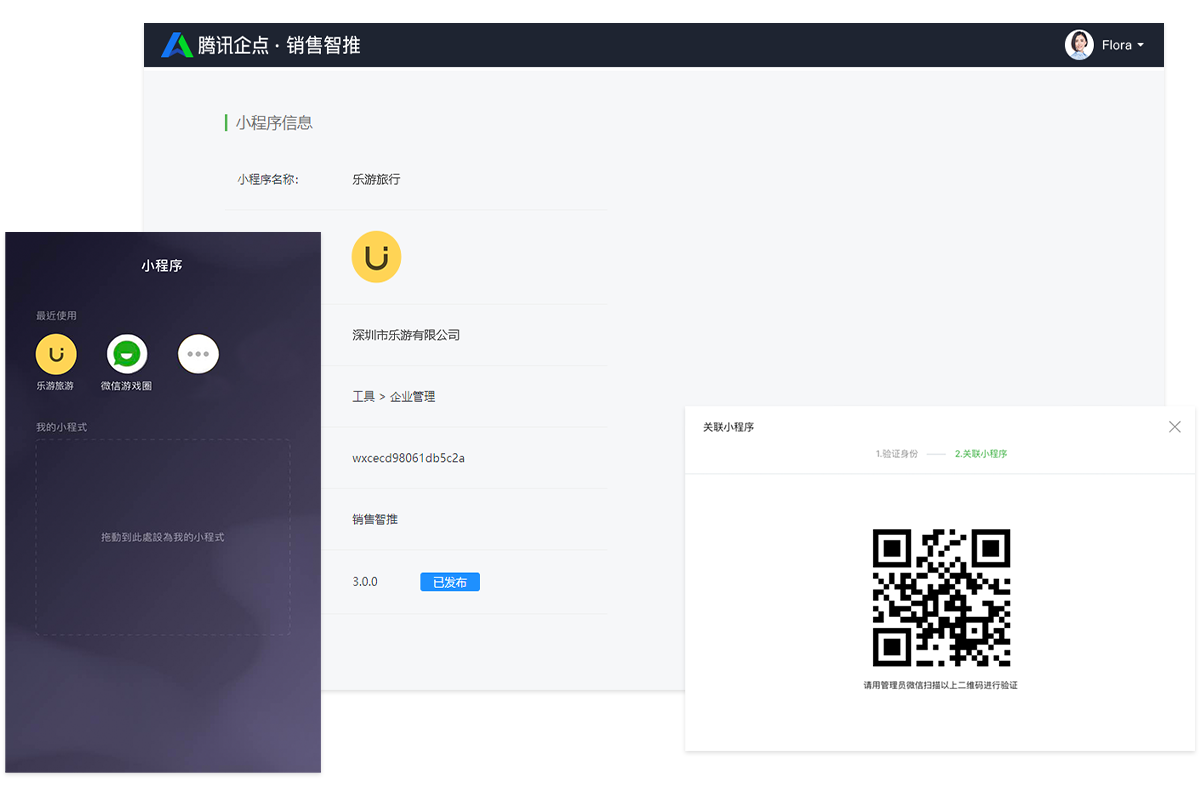Open 乐游旅游 mini program icon
Screen dimensions: 1200x800
(x=56, y=354)
